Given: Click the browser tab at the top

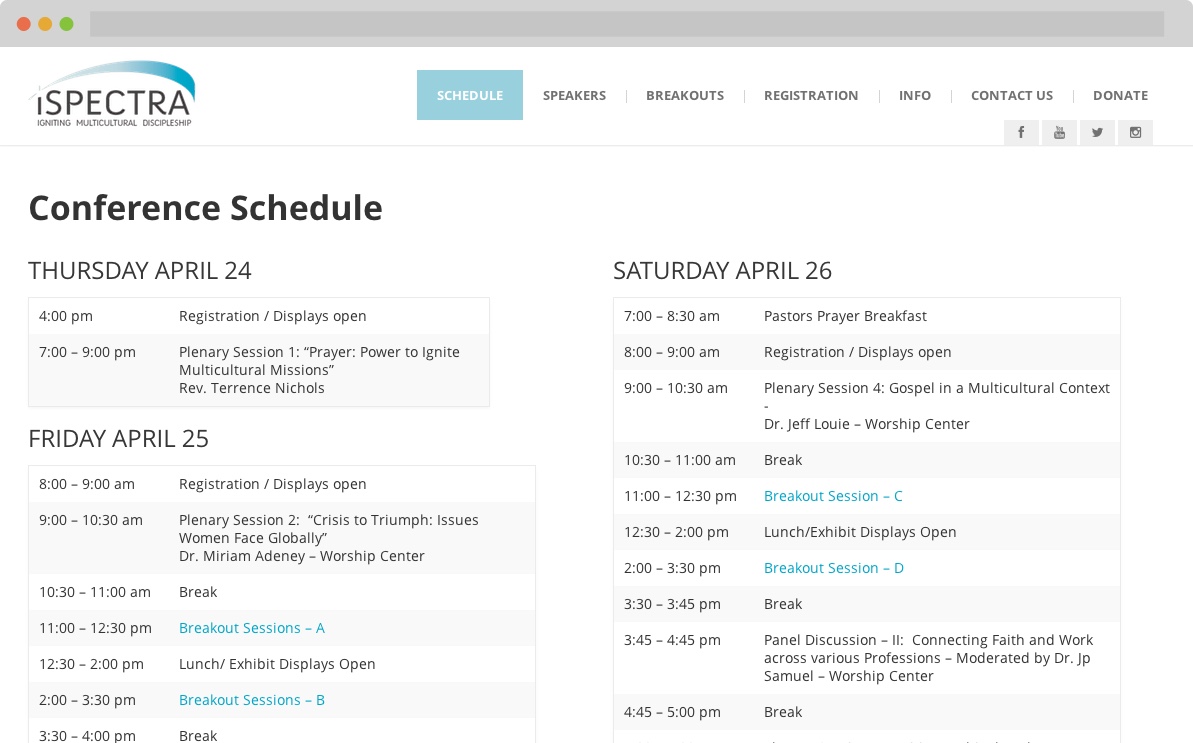Looking at the screenshot, I should 625,23.
